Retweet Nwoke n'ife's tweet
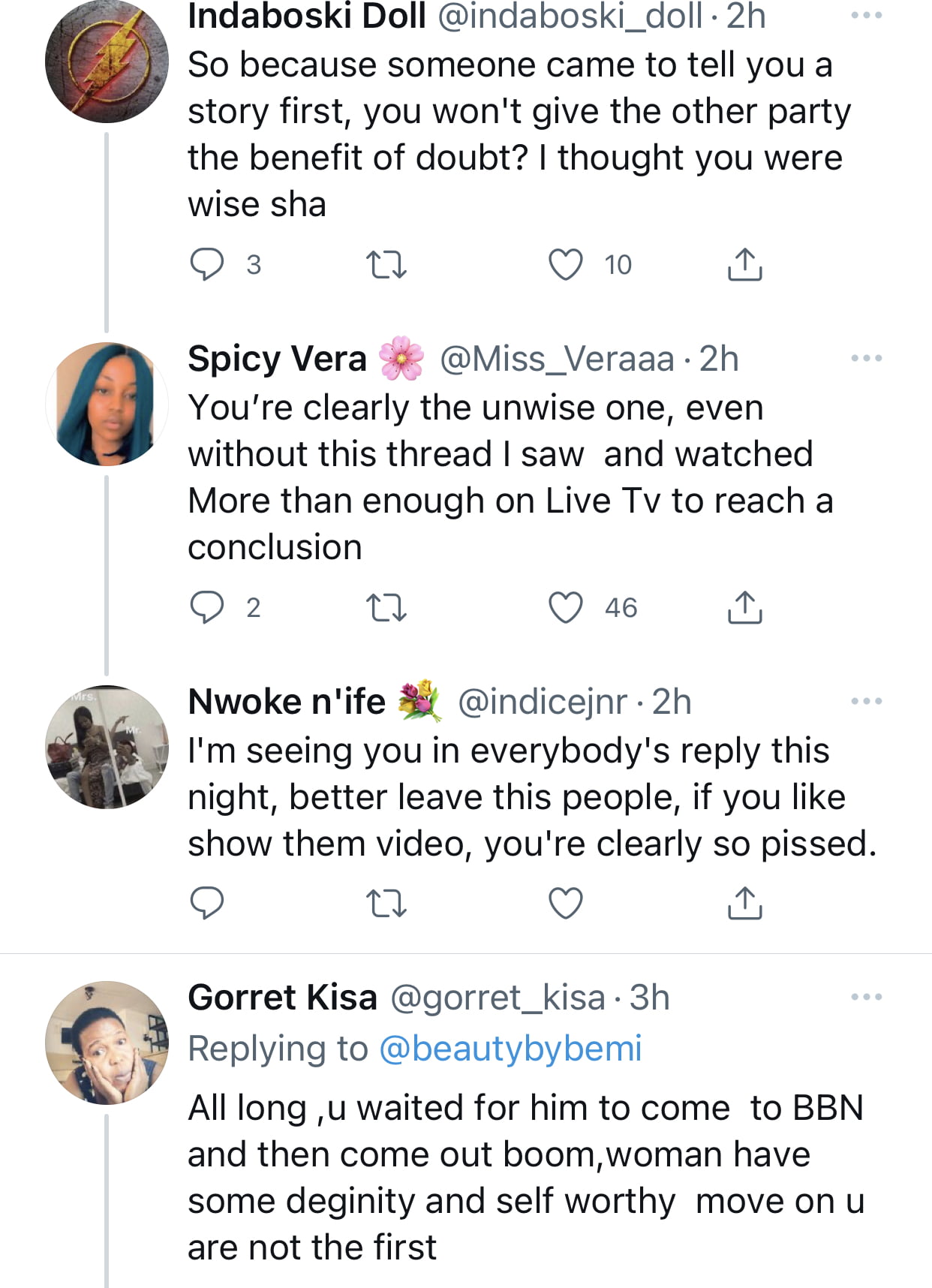The height and width of the screenshot is (1288, 932). [x=386, y=904]
